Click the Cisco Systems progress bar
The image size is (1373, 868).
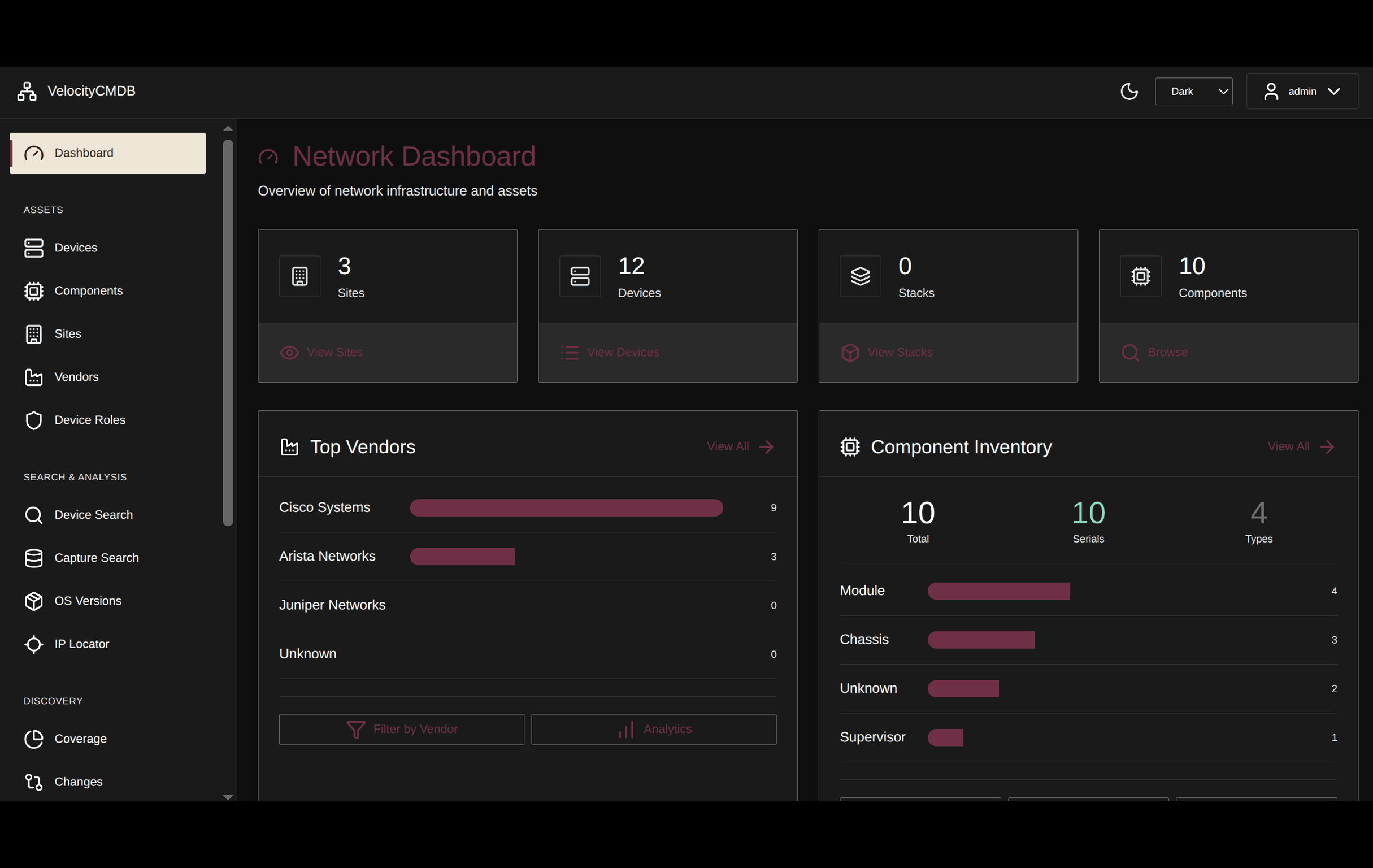click(566, 507)
